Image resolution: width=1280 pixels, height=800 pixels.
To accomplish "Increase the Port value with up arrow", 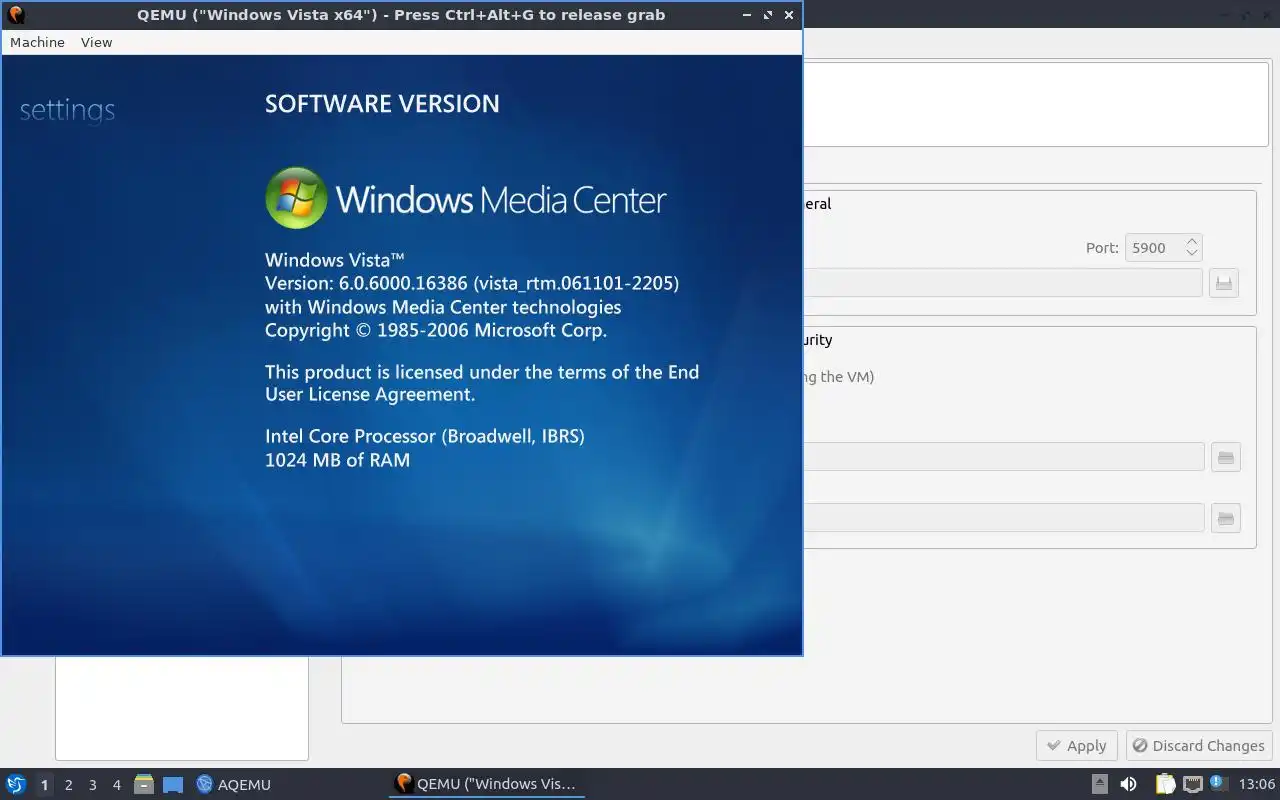I will (x=1191, y=241).
